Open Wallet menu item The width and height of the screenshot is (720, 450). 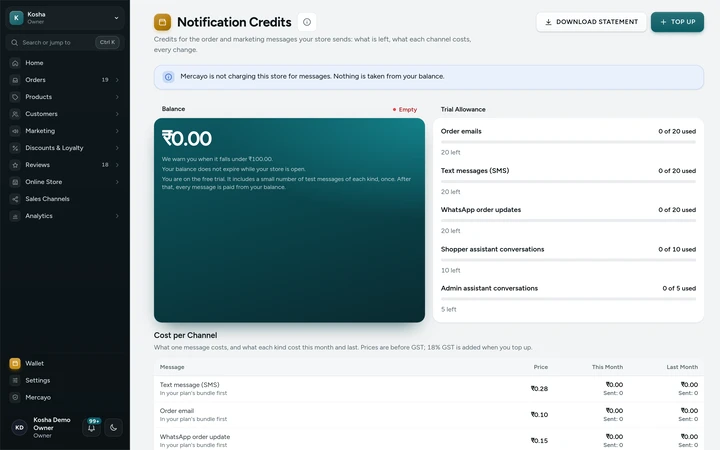pos(65,363)
